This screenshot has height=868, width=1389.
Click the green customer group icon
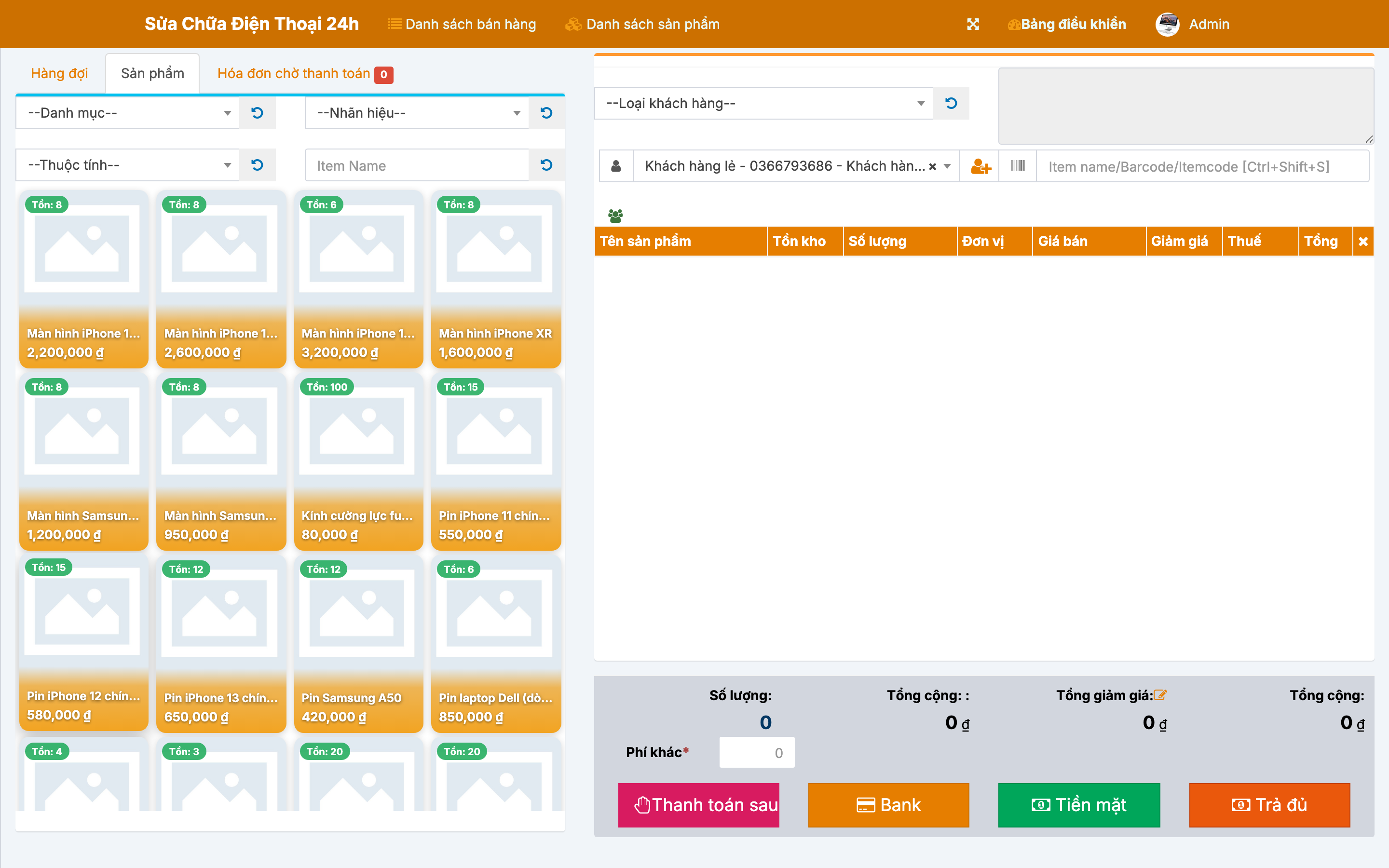(615, 216)
